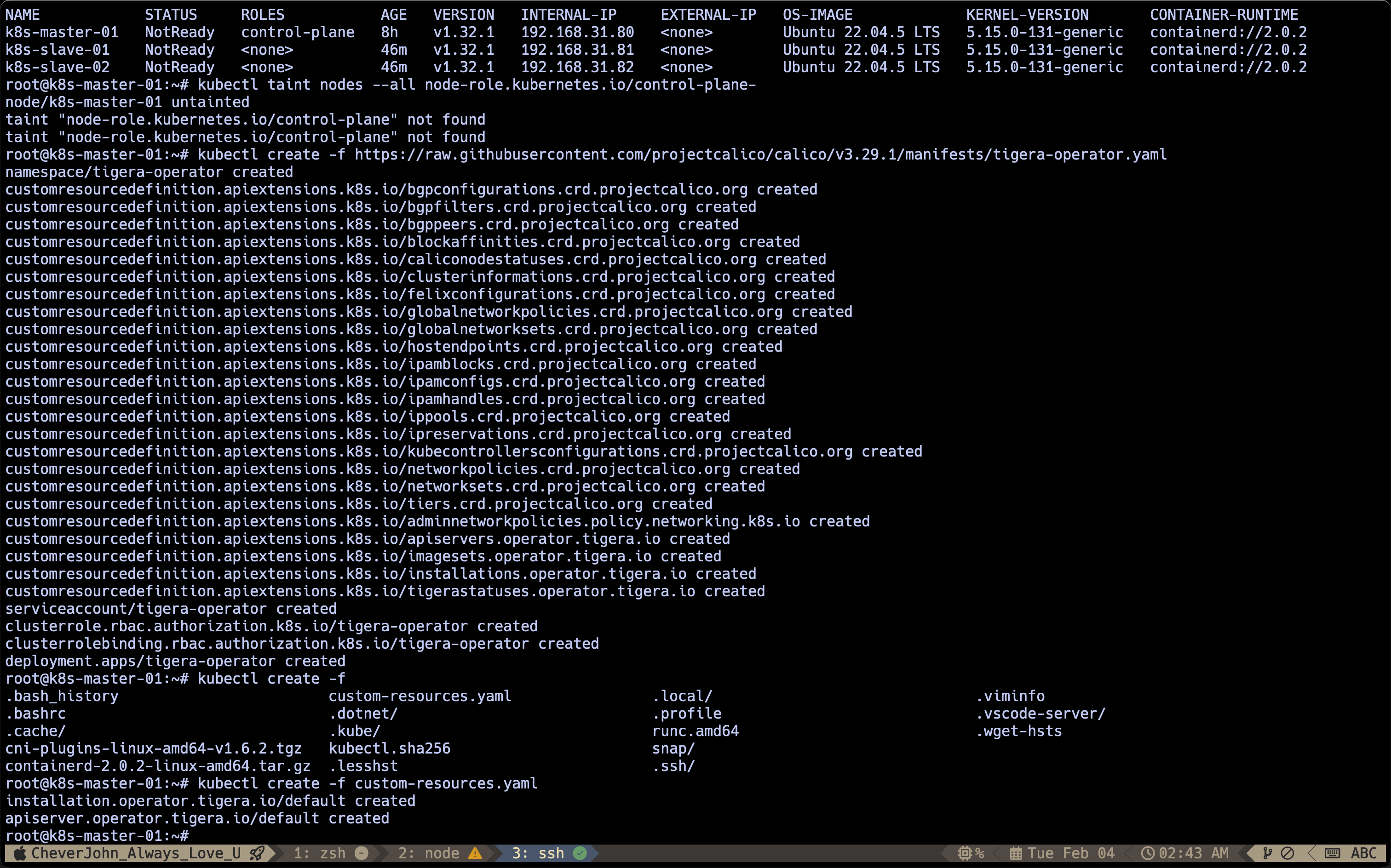The height and width of the screenshot is (868, 1391).
Task: Click internal IP 192.168.31.80
Action: [577, 32]
